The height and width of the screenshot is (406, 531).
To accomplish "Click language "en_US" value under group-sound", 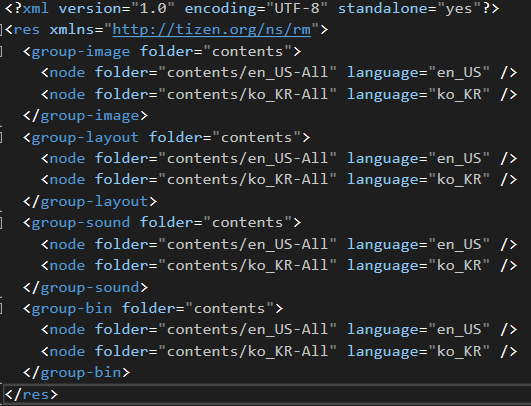I will (x=459, y=244).
